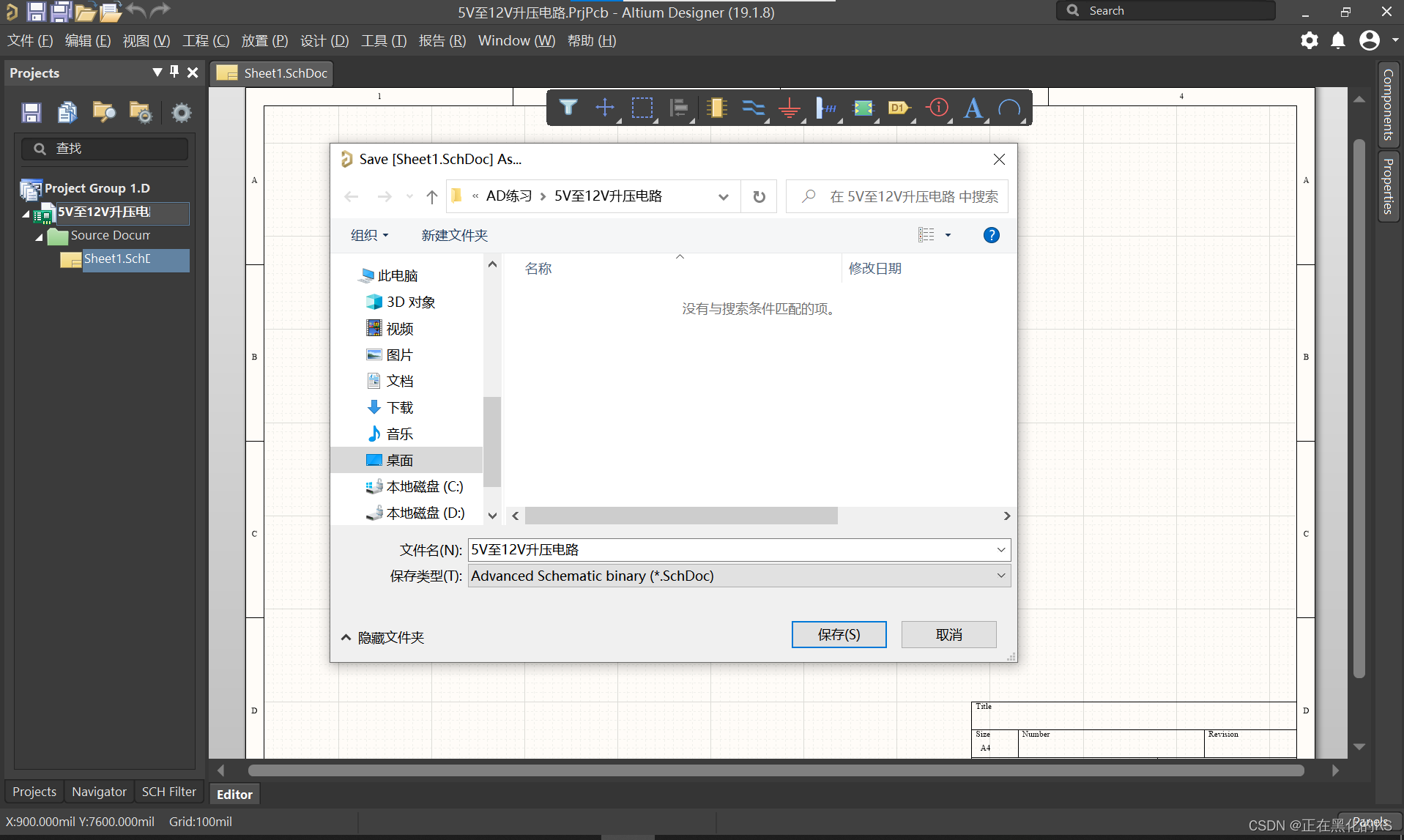Screen dimensions: 1404x840
Task: Open 保存类型 file type dropdown
Action: click(1000, 576)
